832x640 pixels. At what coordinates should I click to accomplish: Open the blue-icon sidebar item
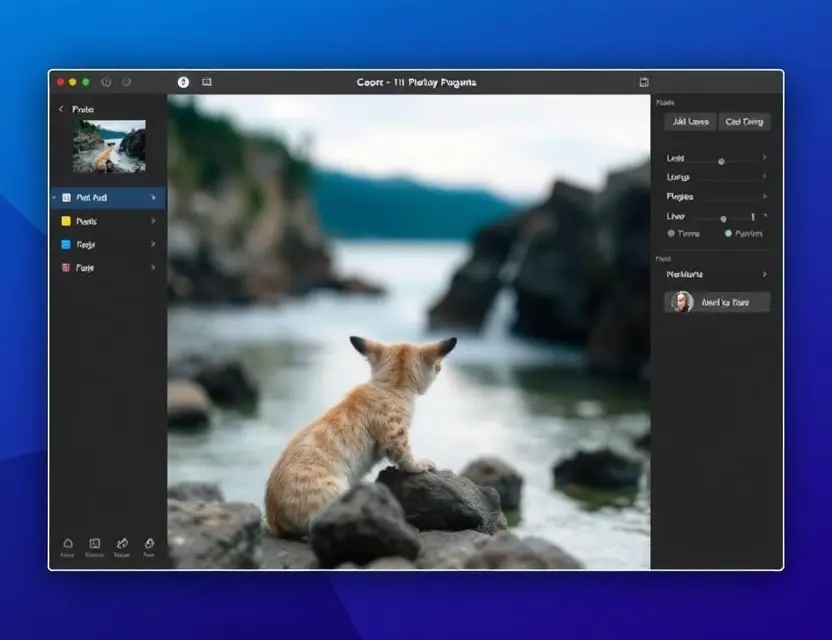108,245
